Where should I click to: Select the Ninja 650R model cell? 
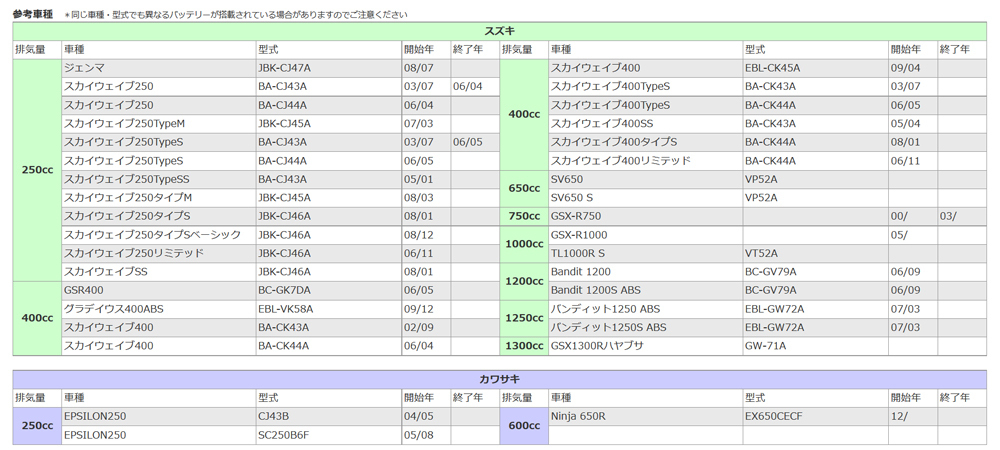(x=645, y=417)
